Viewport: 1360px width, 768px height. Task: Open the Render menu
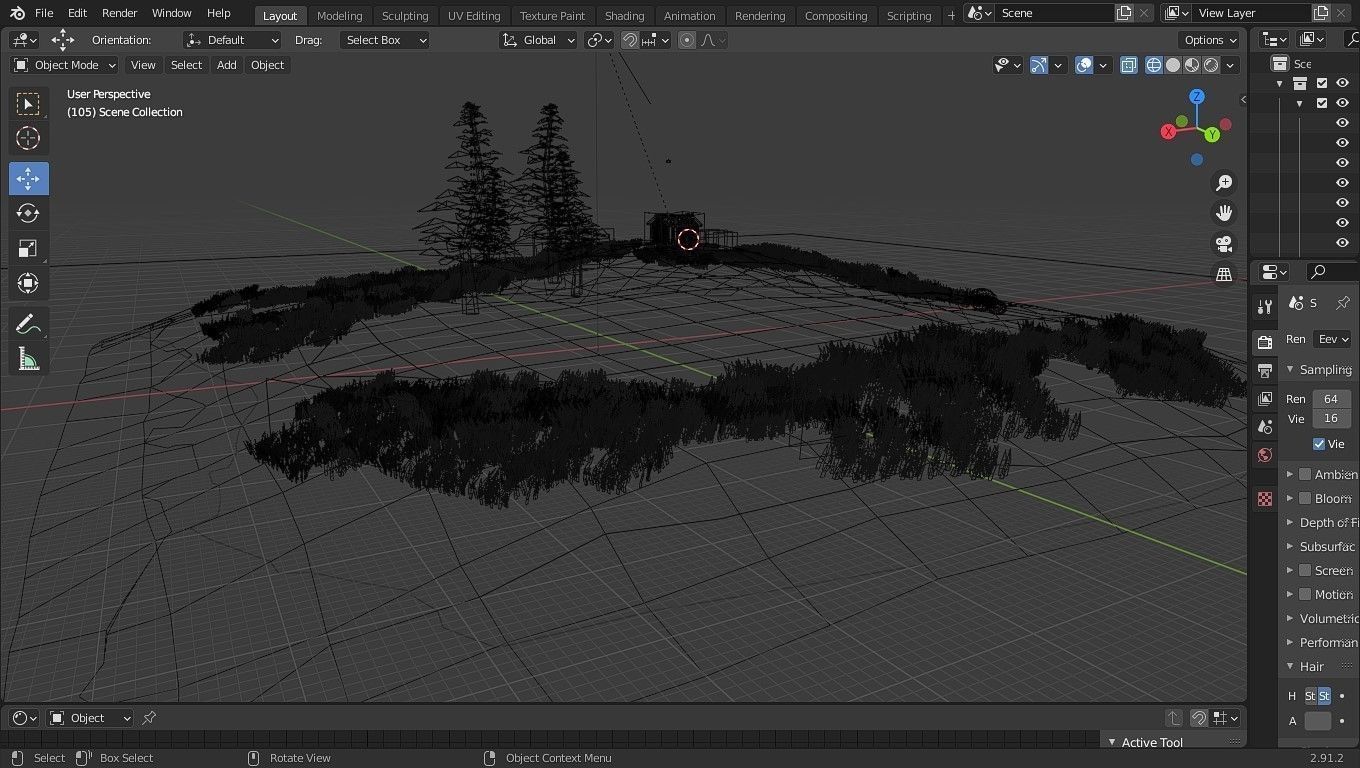click(119, 13)
